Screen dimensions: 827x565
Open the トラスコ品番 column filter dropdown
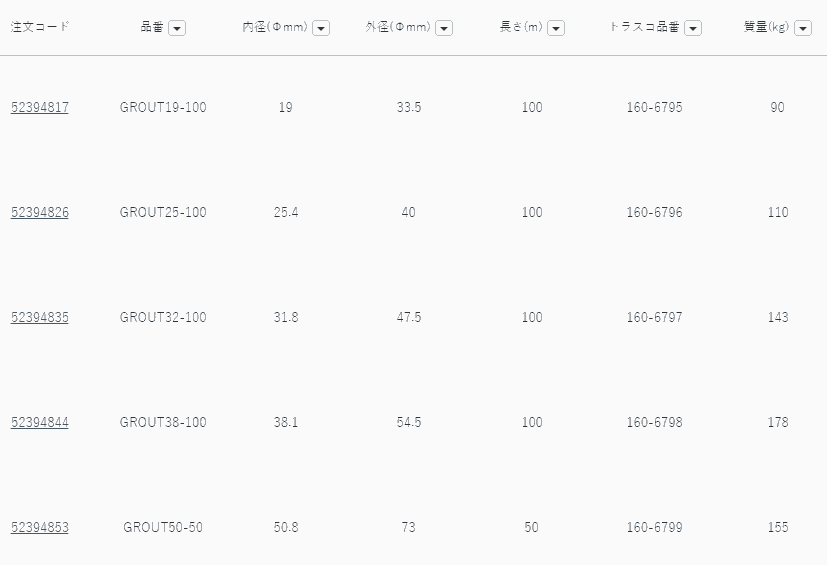click(x=693, y=28)
